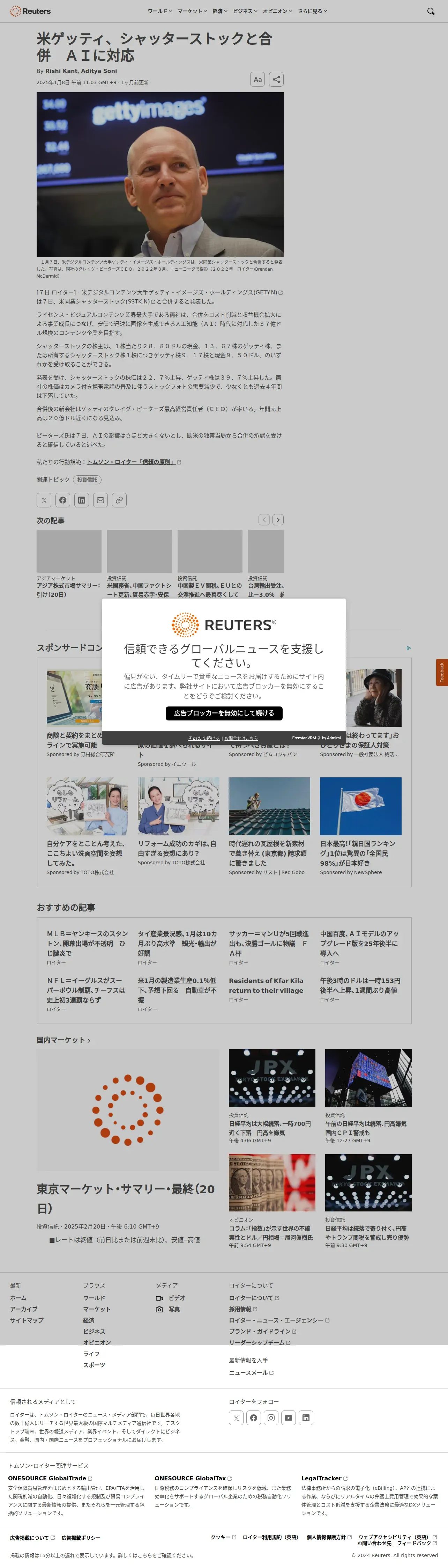
Task: Copy article link icon
Action: click(x=119, y=500)
